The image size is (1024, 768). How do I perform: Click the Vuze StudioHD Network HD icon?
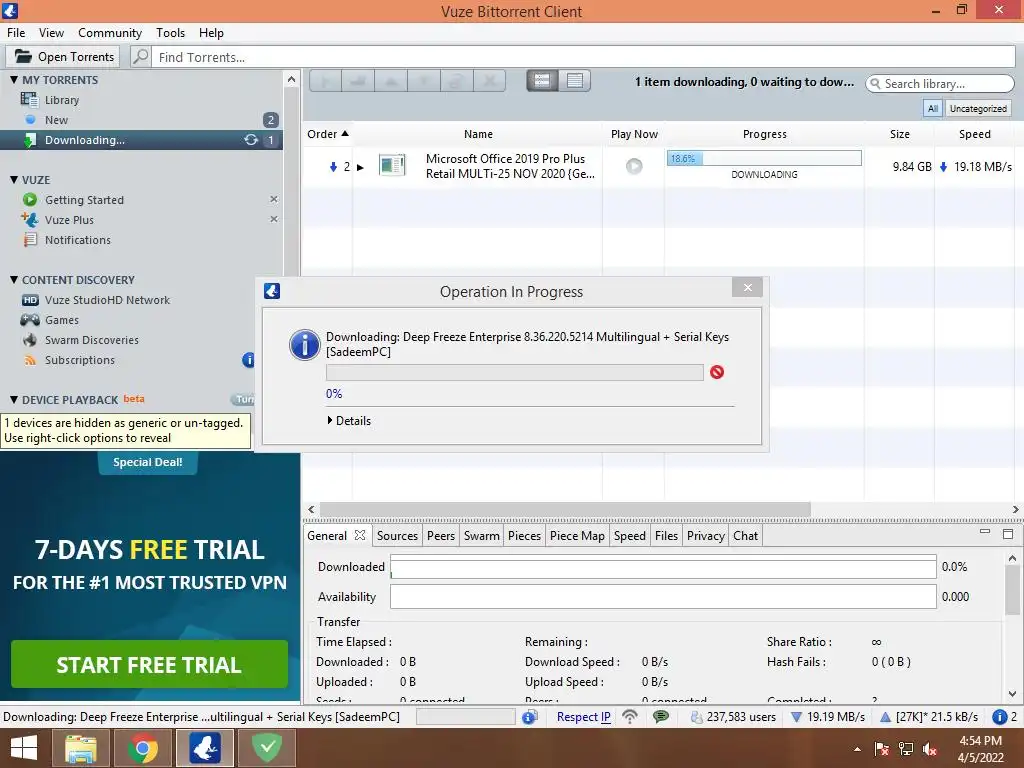click(x=30, y=300)
